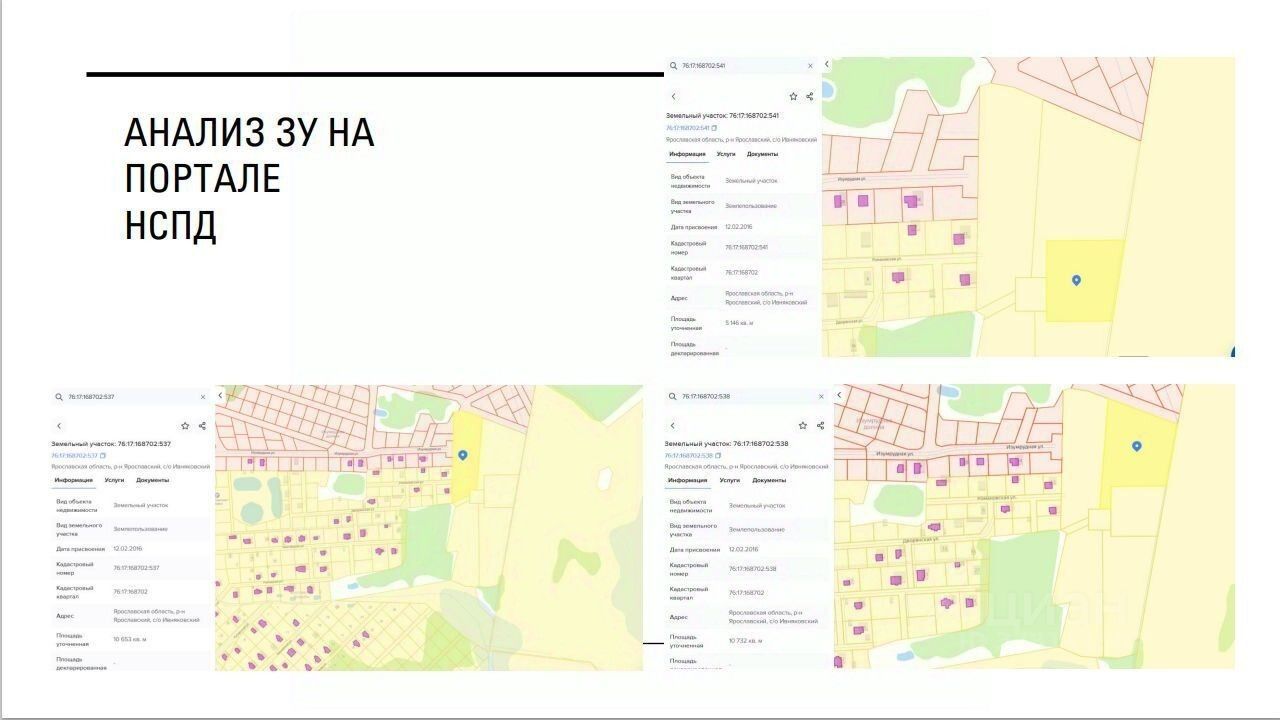The image size is (1280, 720).
Task: Clear the search field containing 76:17:168702:541
Action: tap(810, 66)
